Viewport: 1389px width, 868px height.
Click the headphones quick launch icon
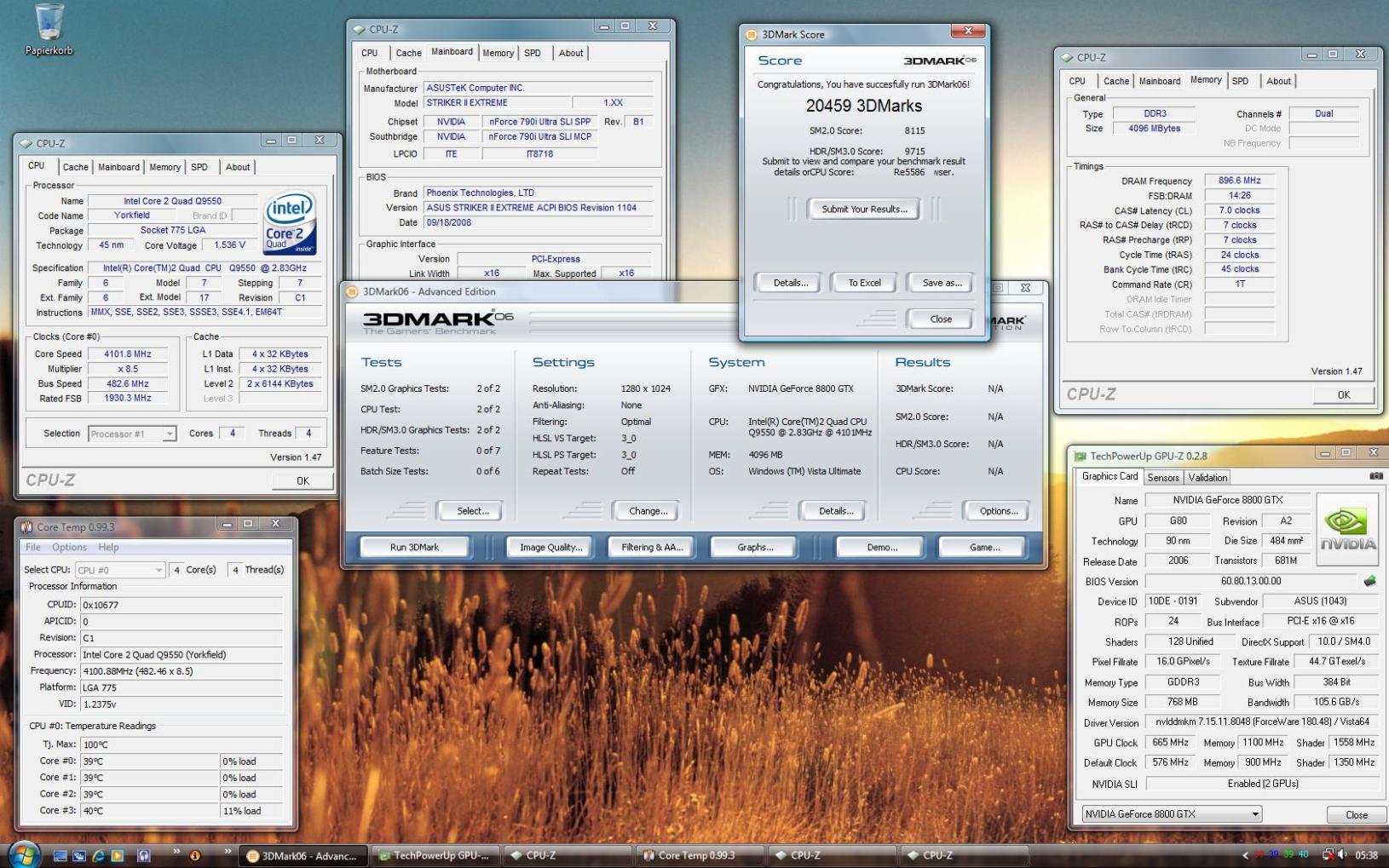(144, 855)
